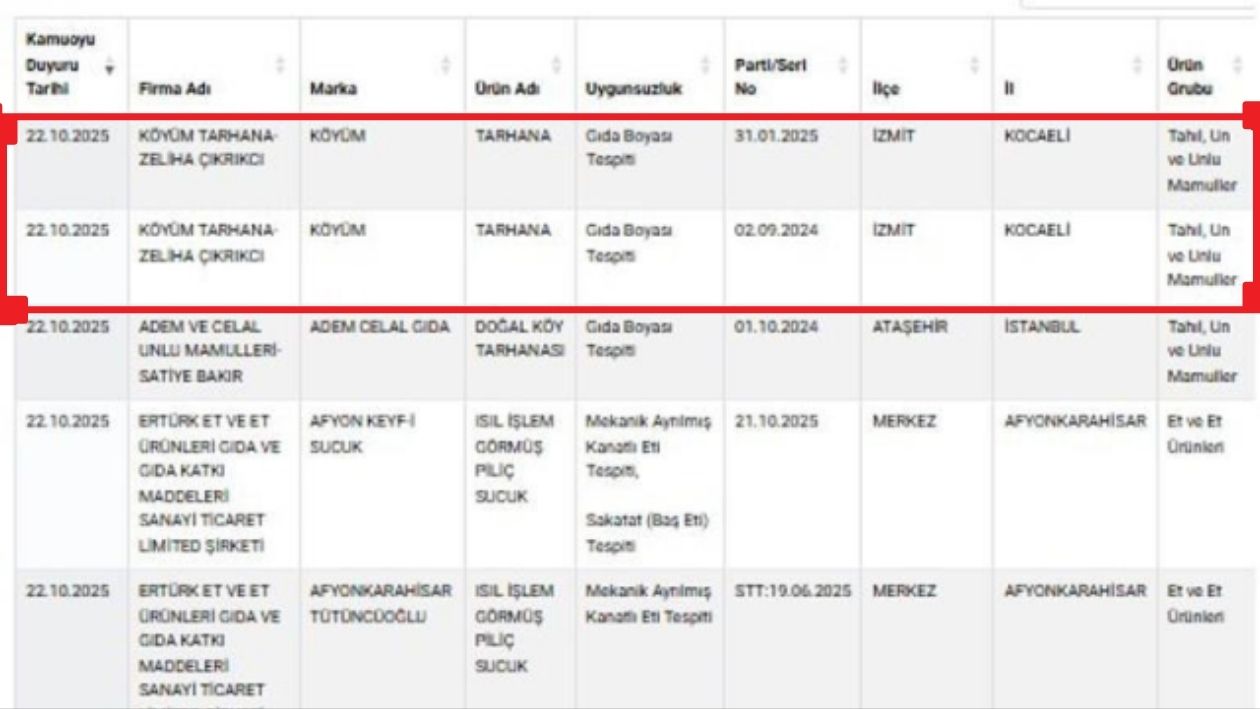This screenshot has width=1260, height=709.
Task: Click the İl column sort icon
Action: [1139, 66]
